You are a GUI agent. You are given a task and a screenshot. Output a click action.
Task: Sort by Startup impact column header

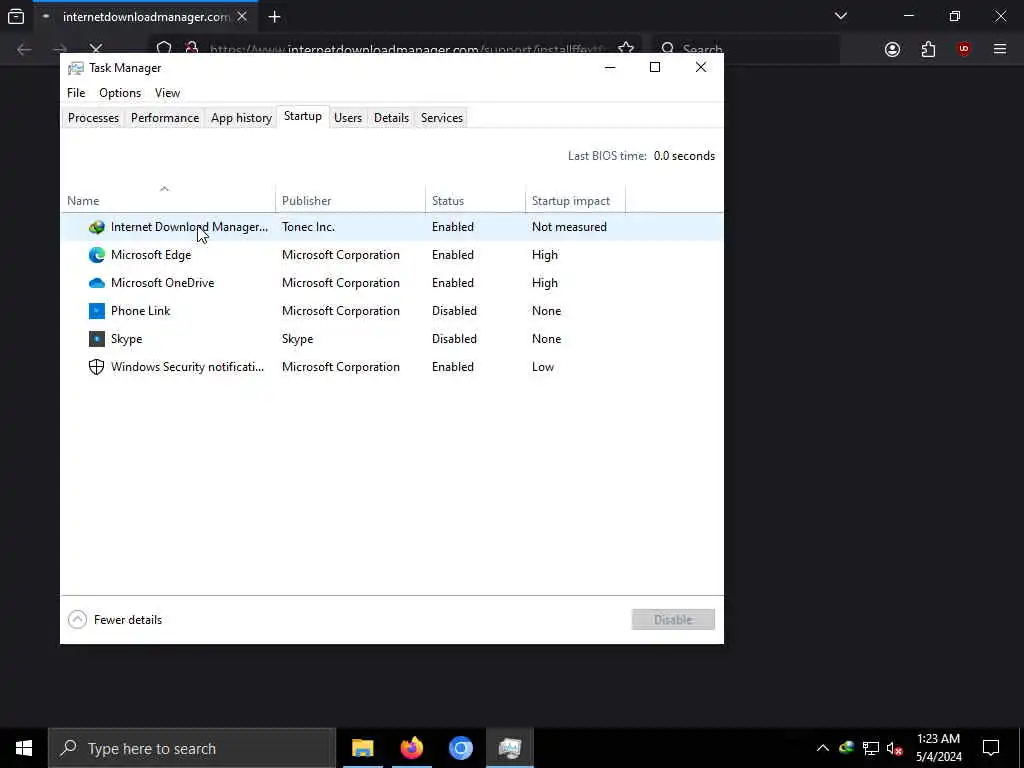575,200
